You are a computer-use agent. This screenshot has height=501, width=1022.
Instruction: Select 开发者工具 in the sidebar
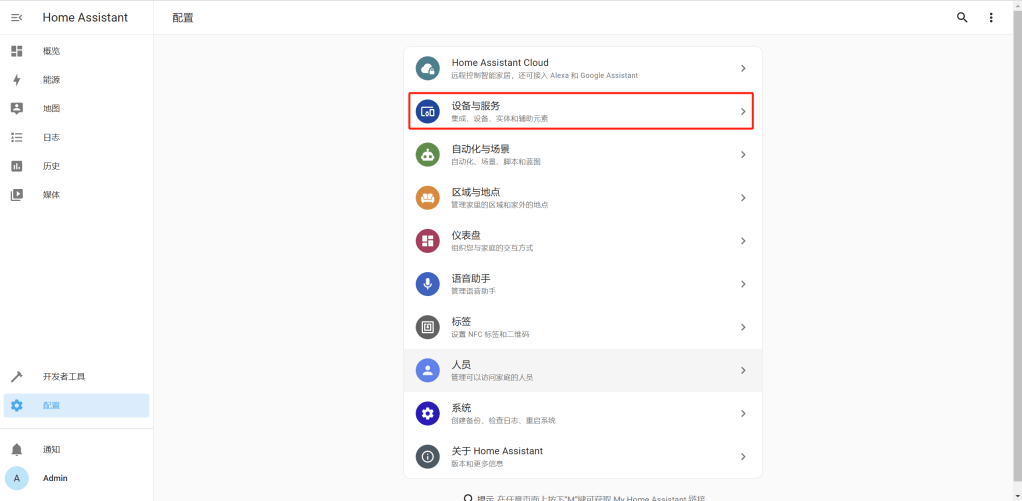pyautogui.click(x=64, y=377)
